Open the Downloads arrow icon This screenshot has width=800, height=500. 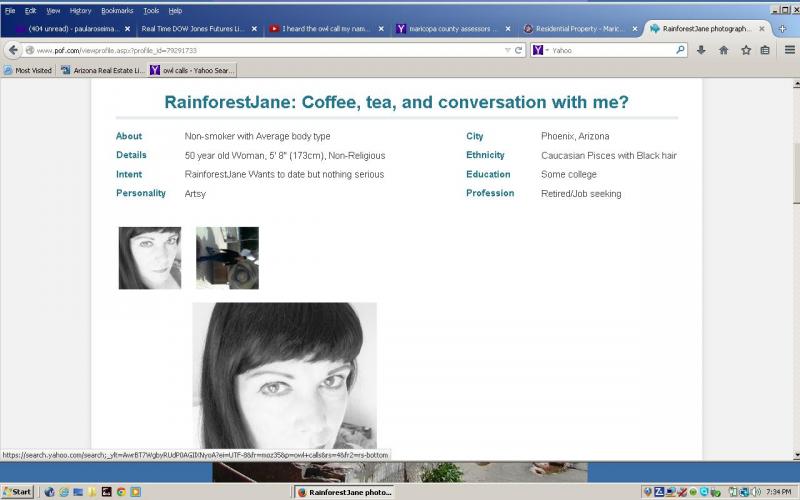701,50
